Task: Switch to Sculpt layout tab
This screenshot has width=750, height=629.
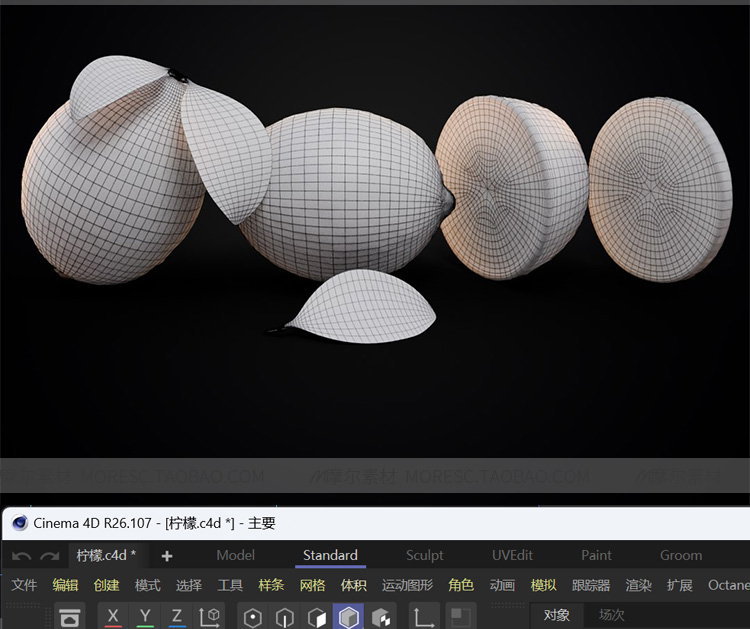Action: click(425, 555)
